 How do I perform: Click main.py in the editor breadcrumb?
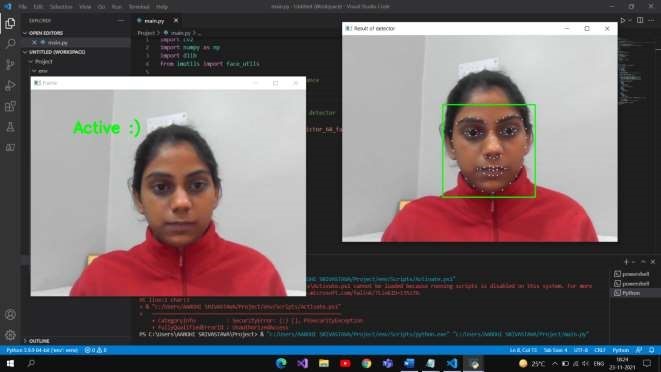(x=180, y=32)
